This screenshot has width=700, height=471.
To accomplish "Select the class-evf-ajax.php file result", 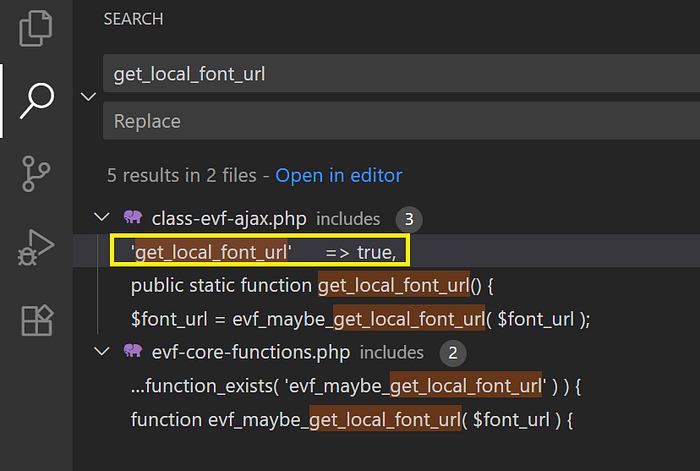I will coord(230,218).
